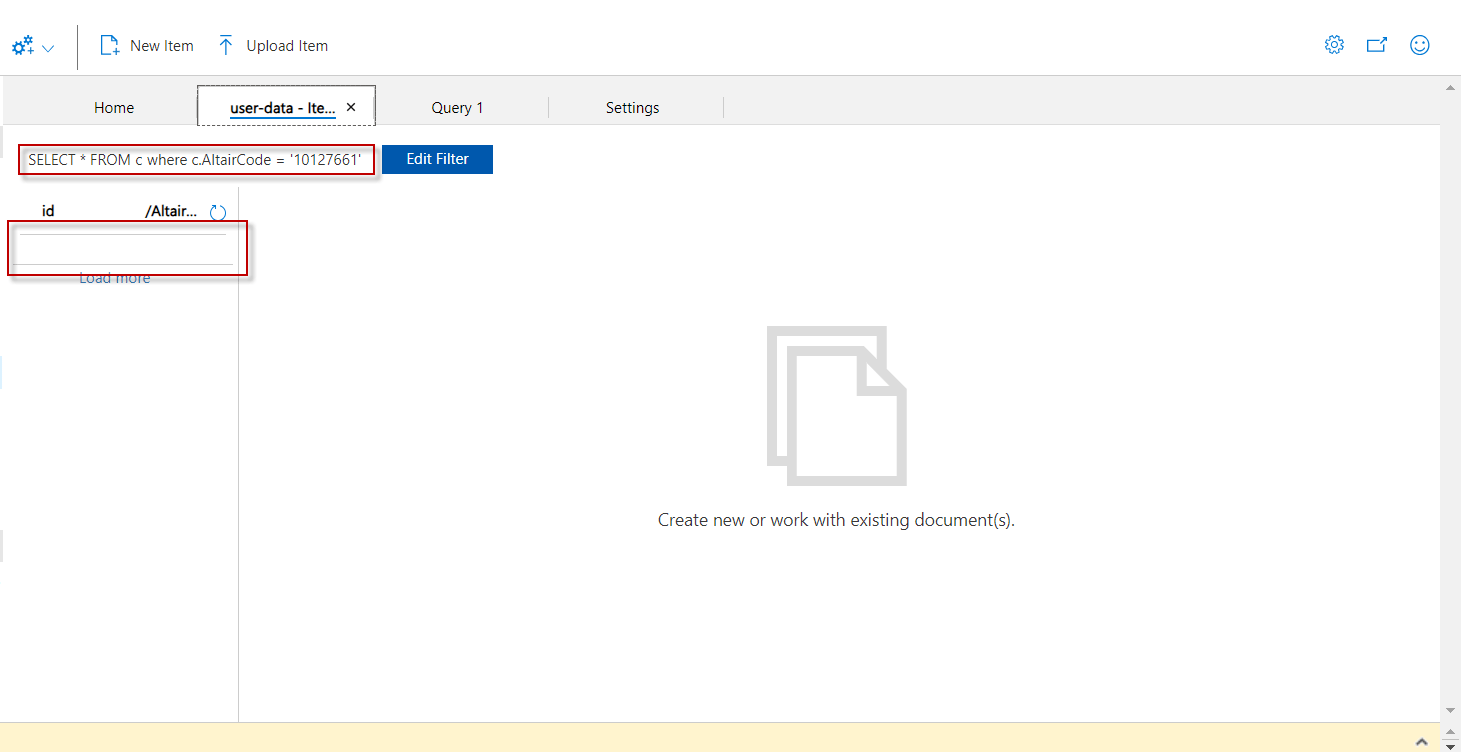The height and width of the screenshot is (752, 1461).
Task: Switch to the Query 1 tab
Action: (x=457, y=107)
